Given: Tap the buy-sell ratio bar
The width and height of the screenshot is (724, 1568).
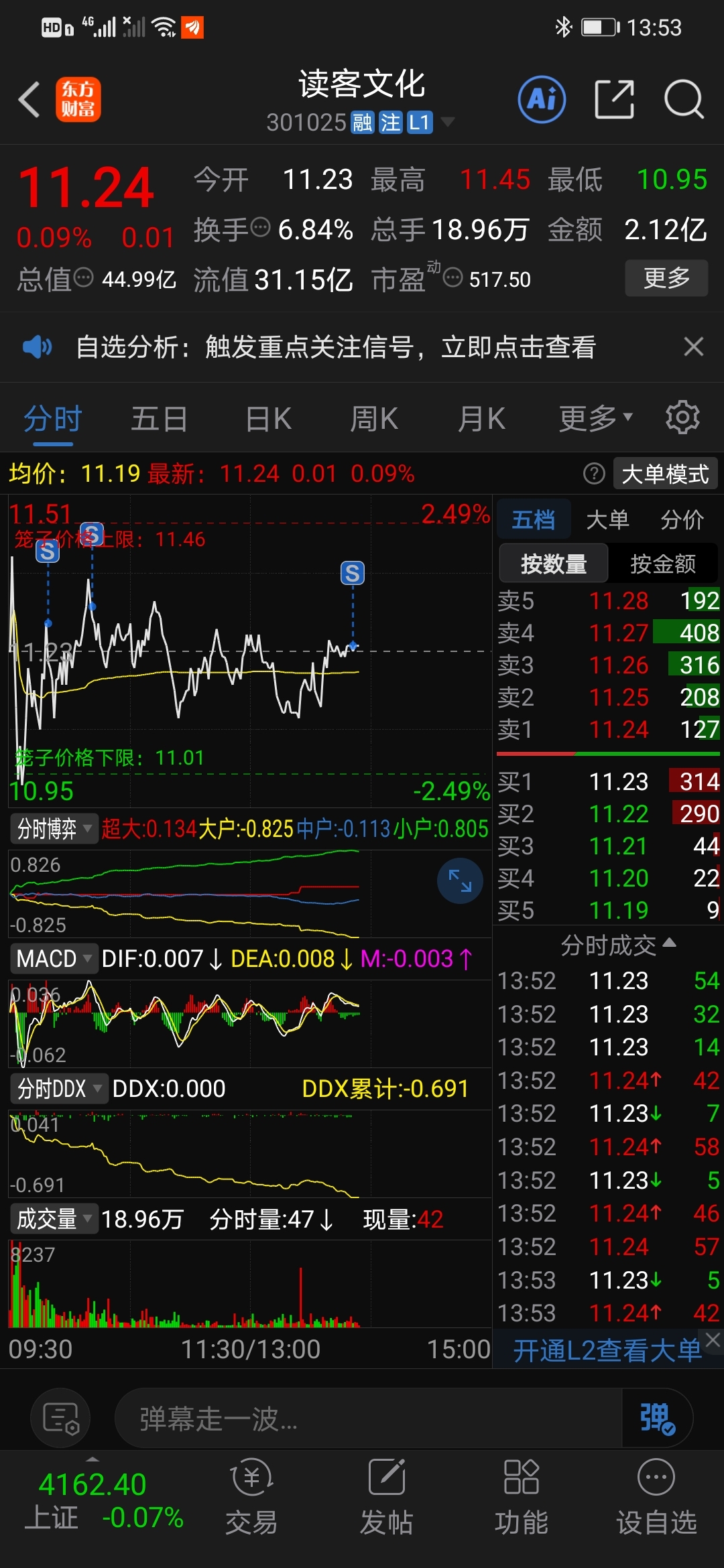Looking at the screenshot, I should click(609, 754).
